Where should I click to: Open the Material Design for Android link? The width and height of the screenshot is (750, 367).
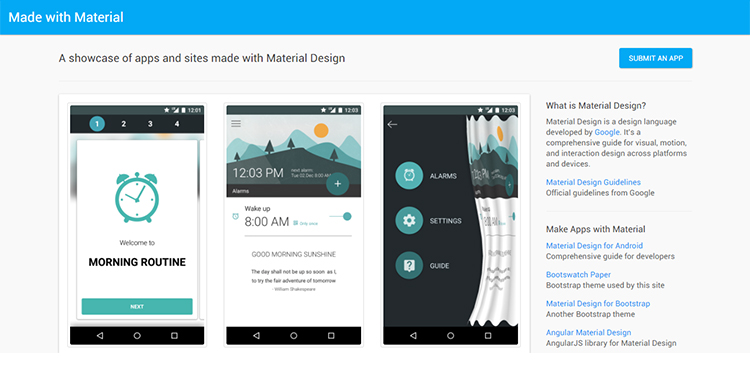click(594, 245)
